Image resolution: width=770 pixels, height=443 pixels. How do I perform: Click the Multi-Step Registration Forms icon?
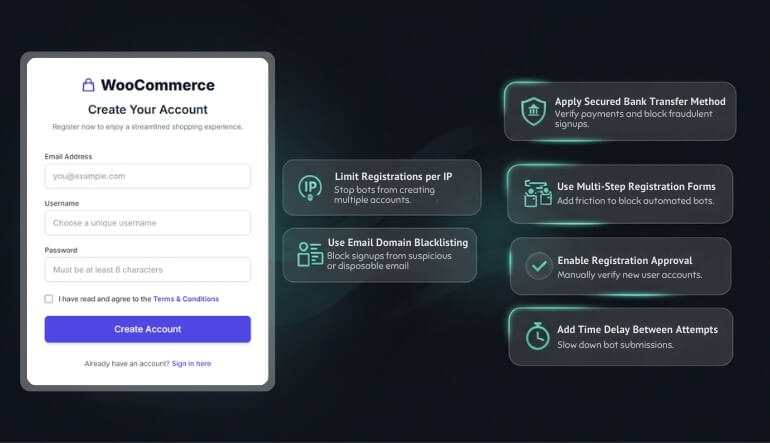538,193
